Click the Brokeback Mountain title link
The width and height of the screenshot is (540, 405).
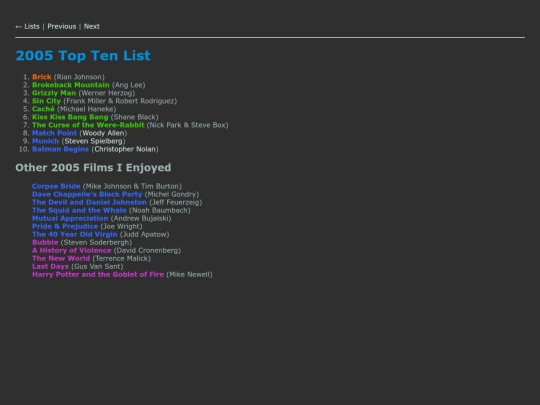coord(71,85)
